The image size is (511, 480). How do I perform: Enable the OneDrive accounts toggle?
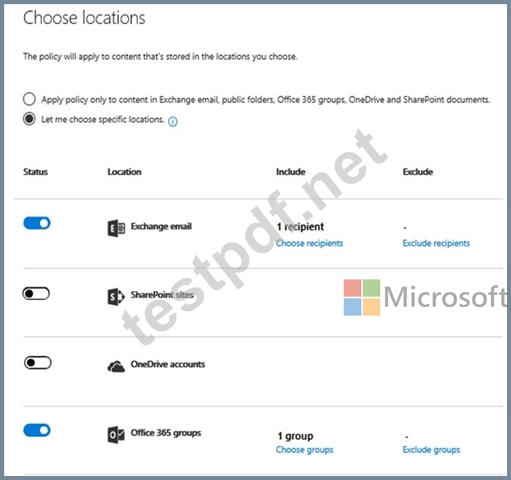pos(38,363)
